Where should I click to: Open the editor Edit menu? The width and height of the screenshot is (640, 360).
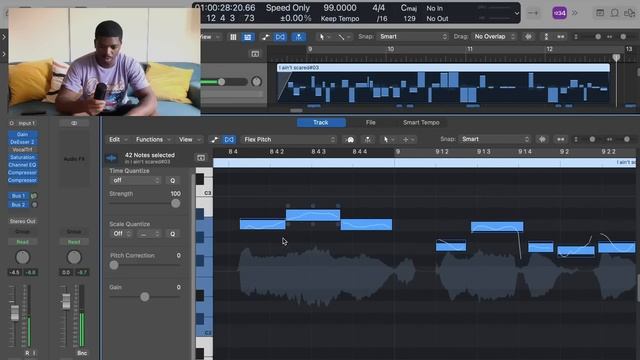point(118,140)
